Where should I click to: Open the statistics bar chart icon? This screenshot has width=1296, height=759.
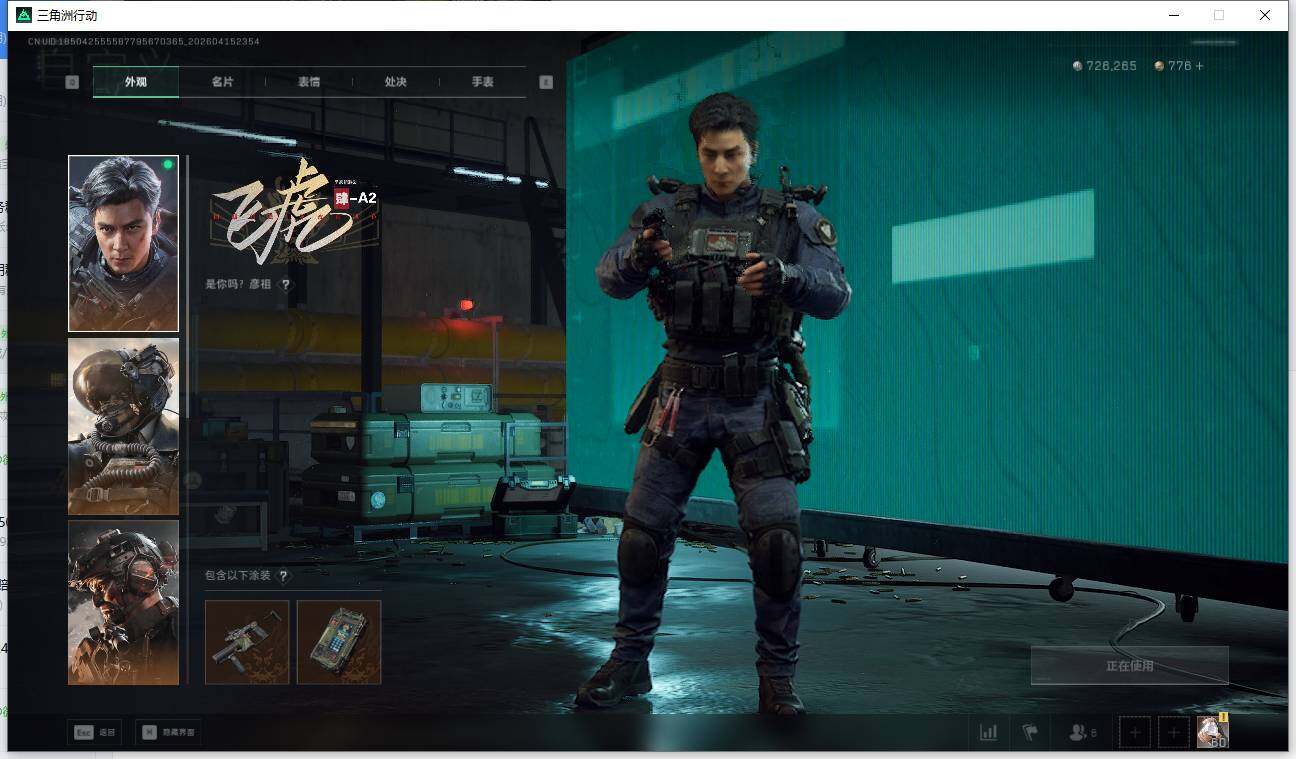988,733
